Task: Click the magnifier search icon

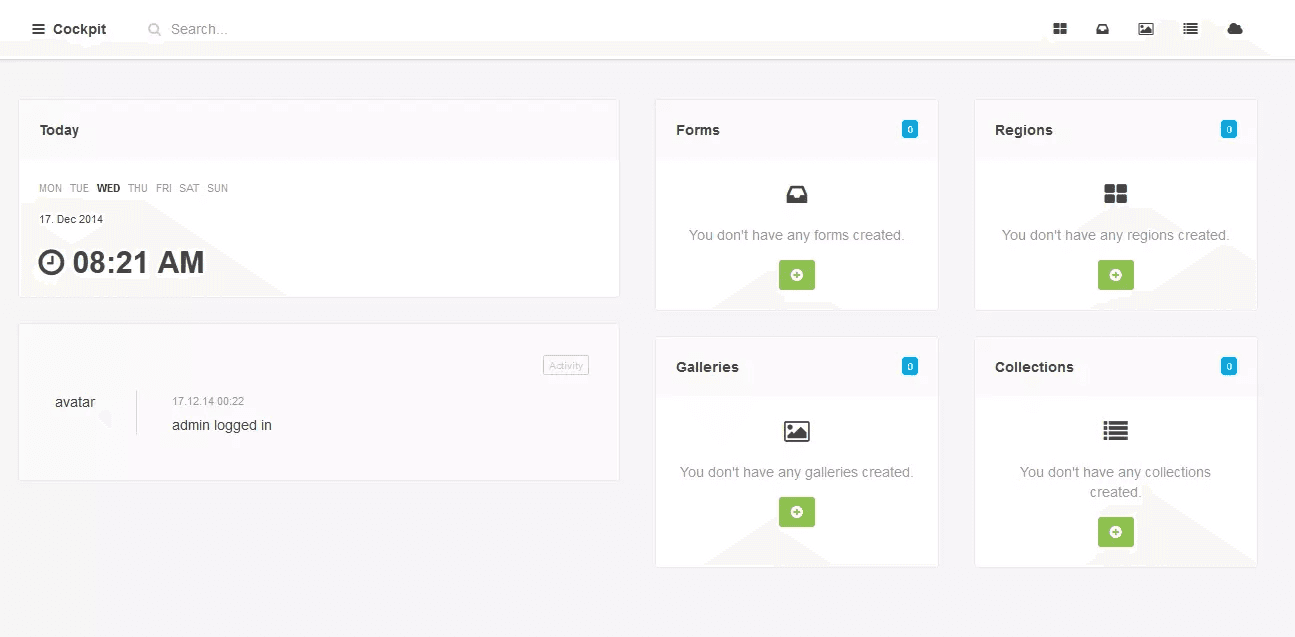Action: pyautogui.click(x=155, y=29)
